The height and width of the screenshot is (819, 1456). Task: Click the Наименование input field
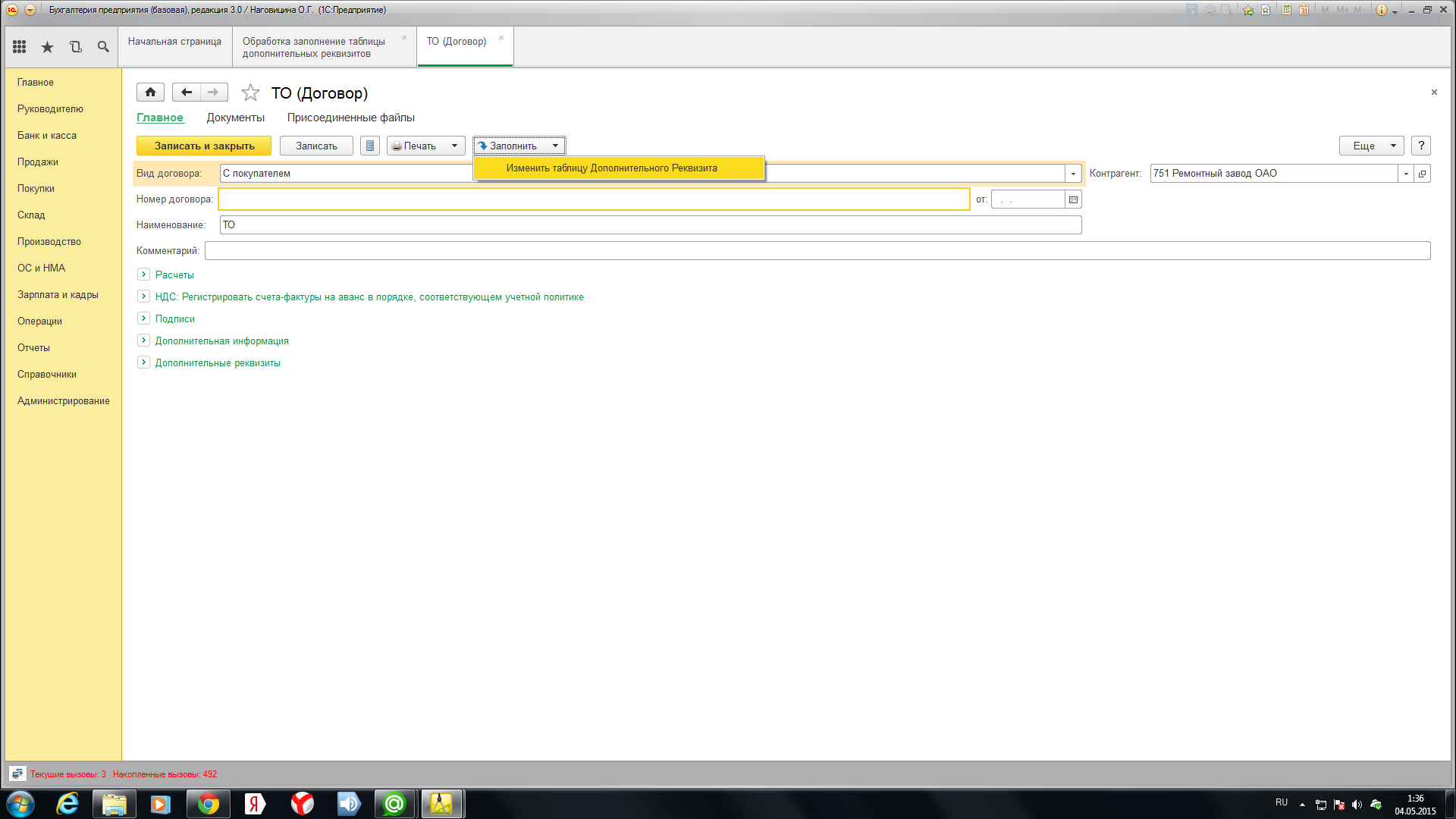(x=651, y=225)
